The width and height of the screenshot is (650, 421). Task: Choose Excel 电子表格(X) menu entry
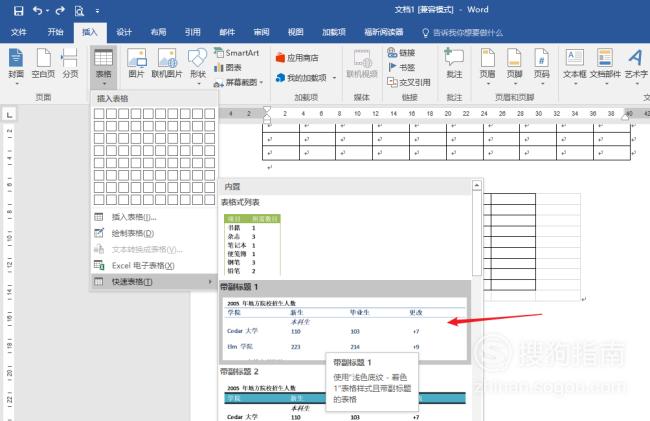pos(154,266)
